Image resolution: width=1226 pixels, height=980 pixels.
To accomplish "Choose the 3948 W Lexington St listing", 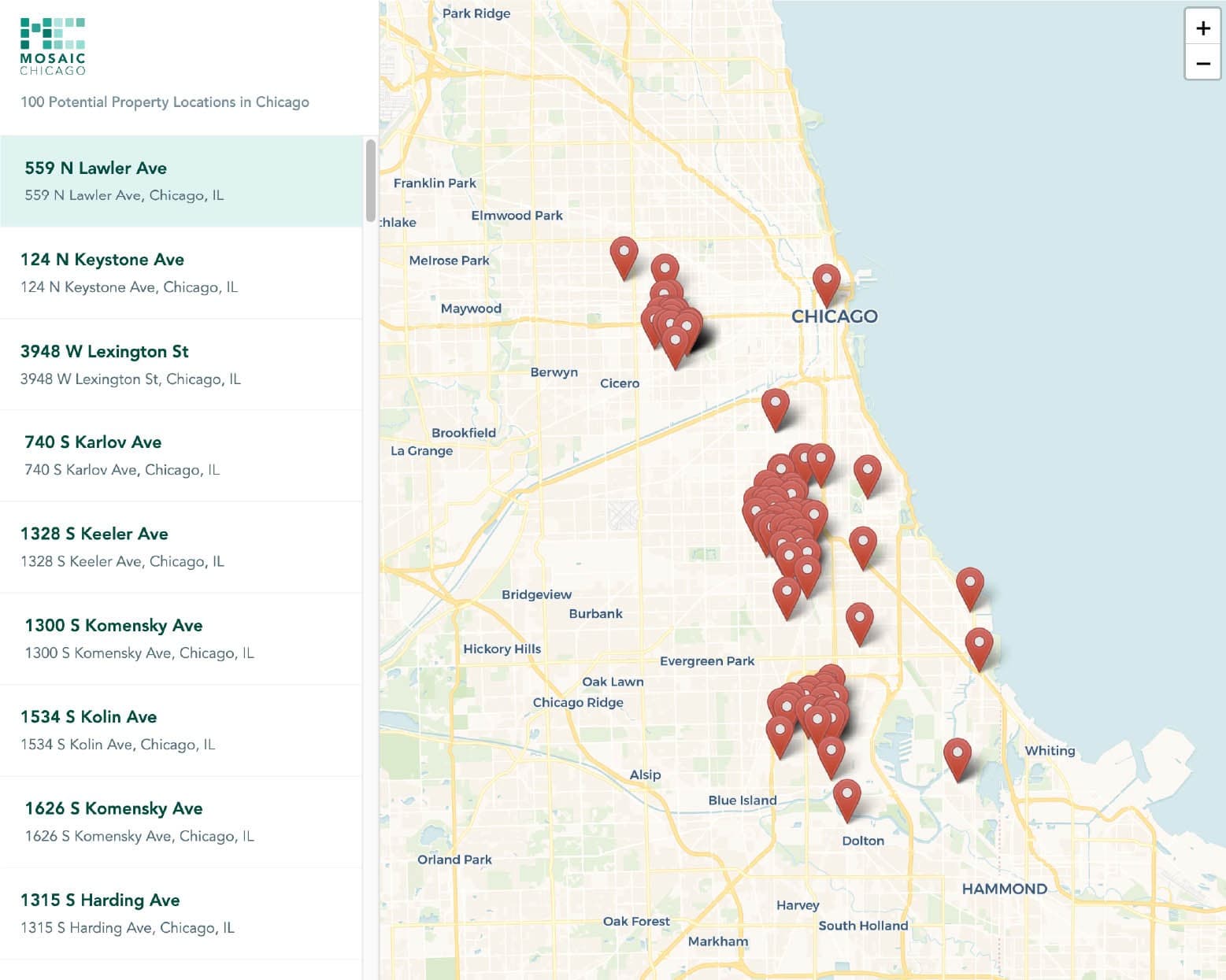I will pos(181,364).
